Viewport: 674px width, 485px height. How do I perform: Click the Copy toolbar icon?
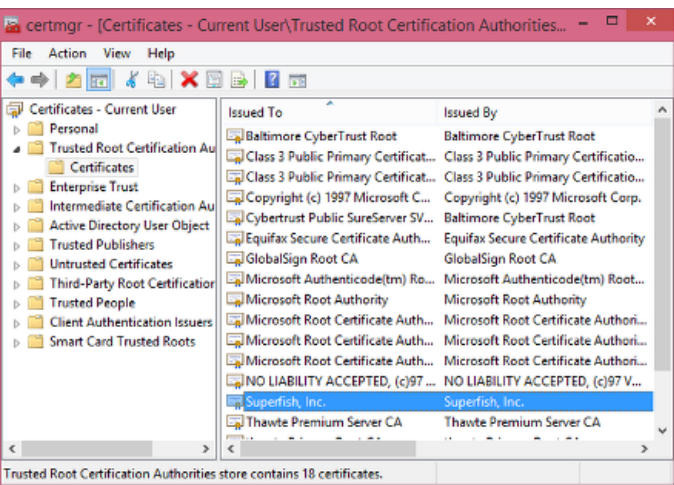(x=156, y=80)
